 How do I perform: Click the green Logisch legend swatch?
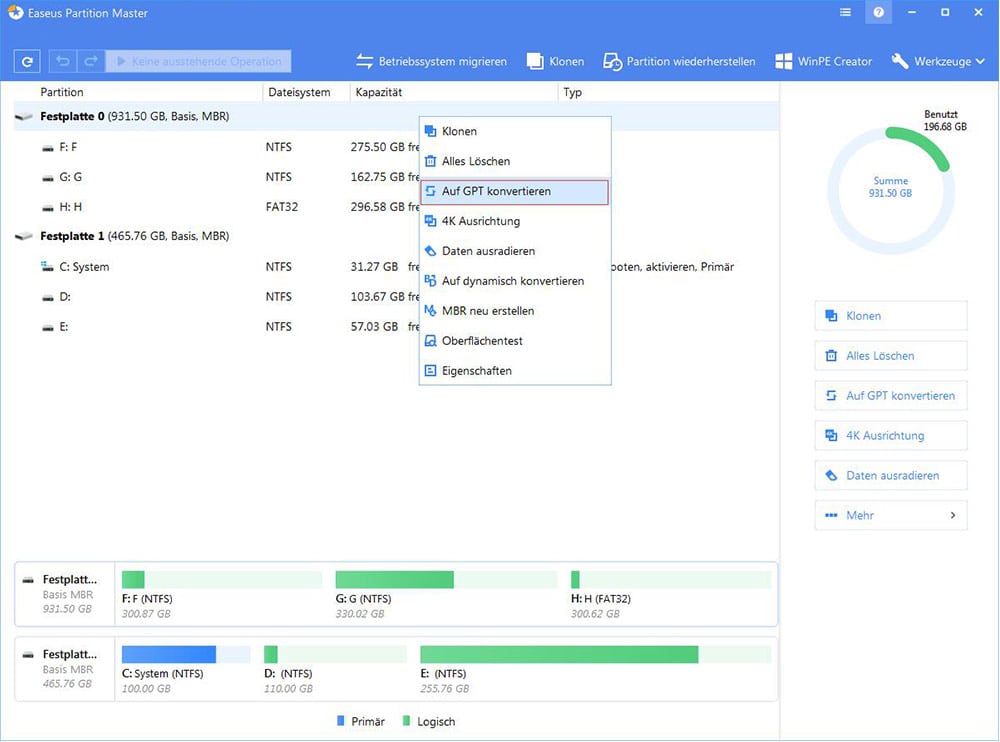click(406, 721)
